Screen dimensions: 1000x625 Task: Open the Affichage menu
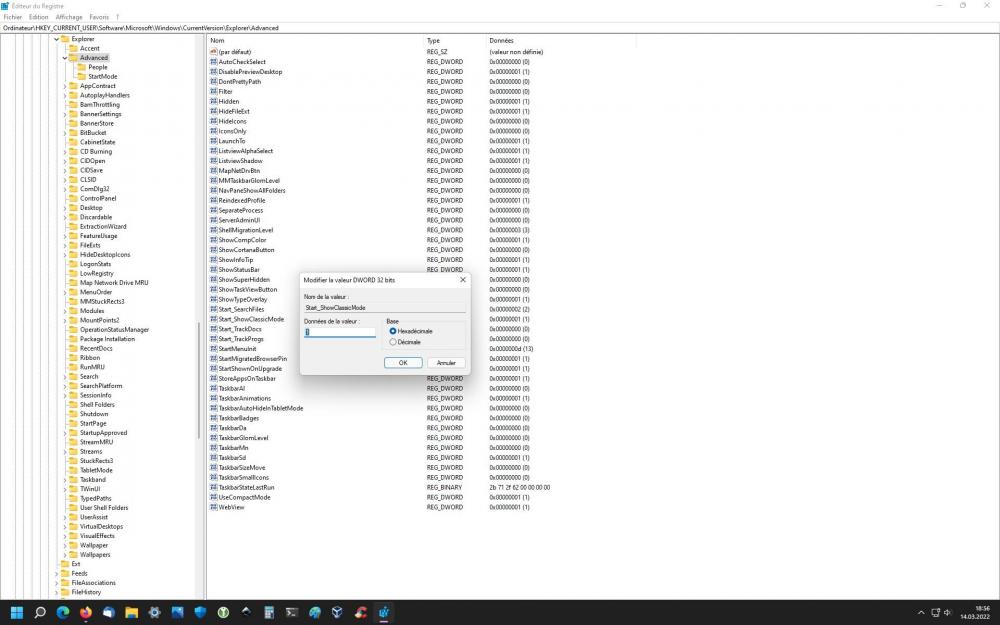[68, 17]
